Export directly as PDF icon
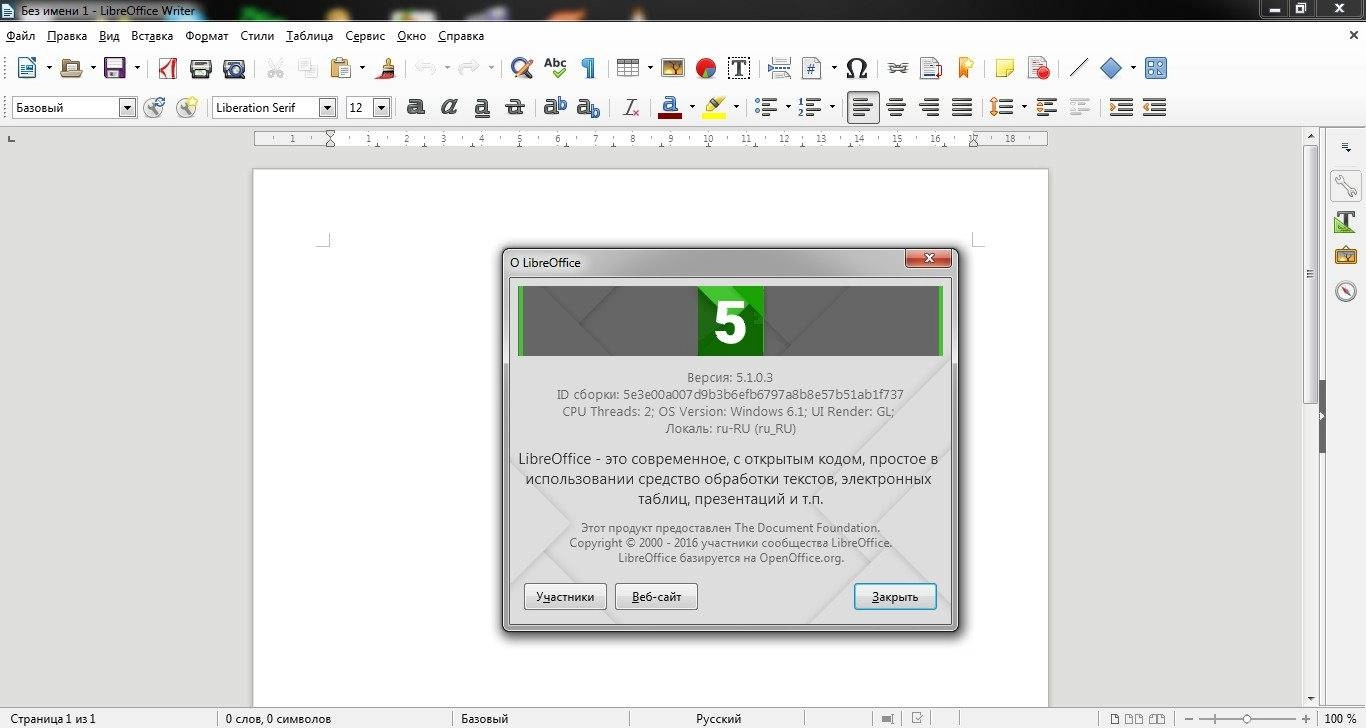 (168, 68)
